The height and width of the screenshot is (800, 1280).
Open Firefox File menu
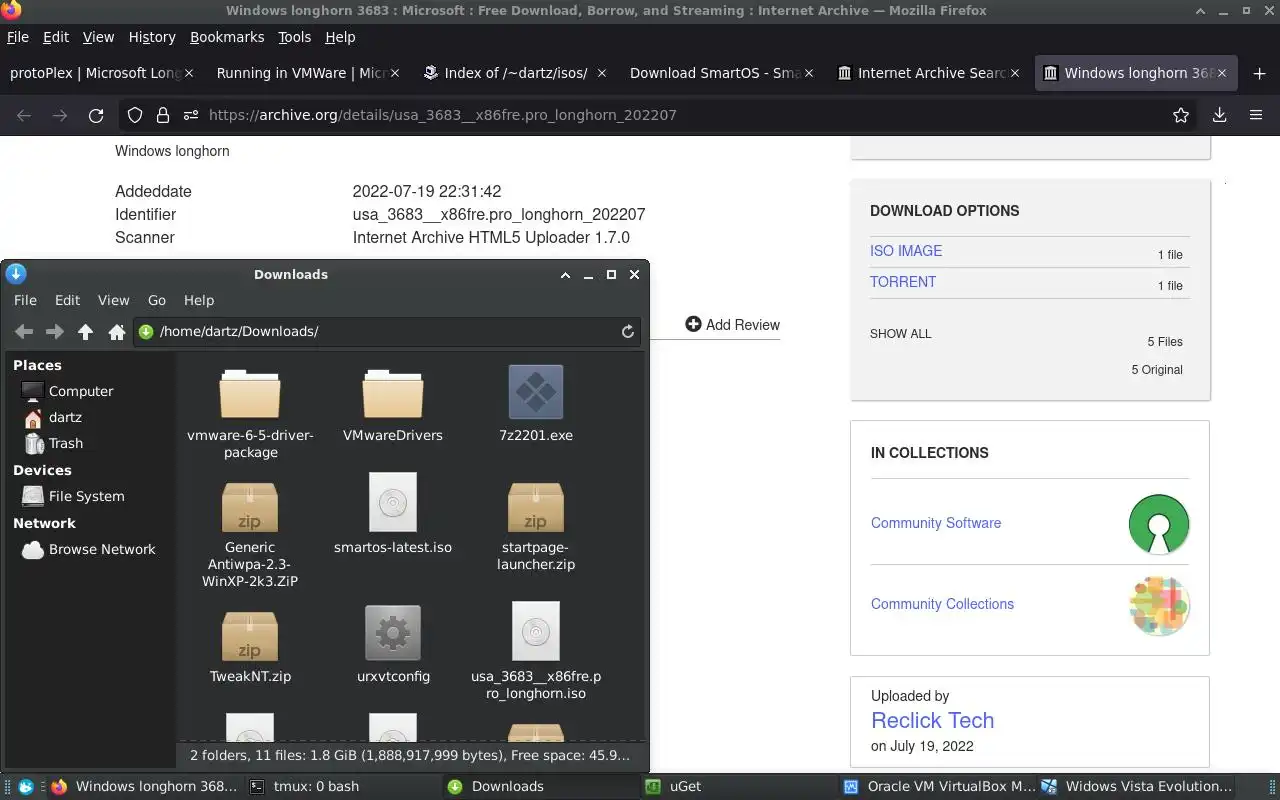[18, 37]
